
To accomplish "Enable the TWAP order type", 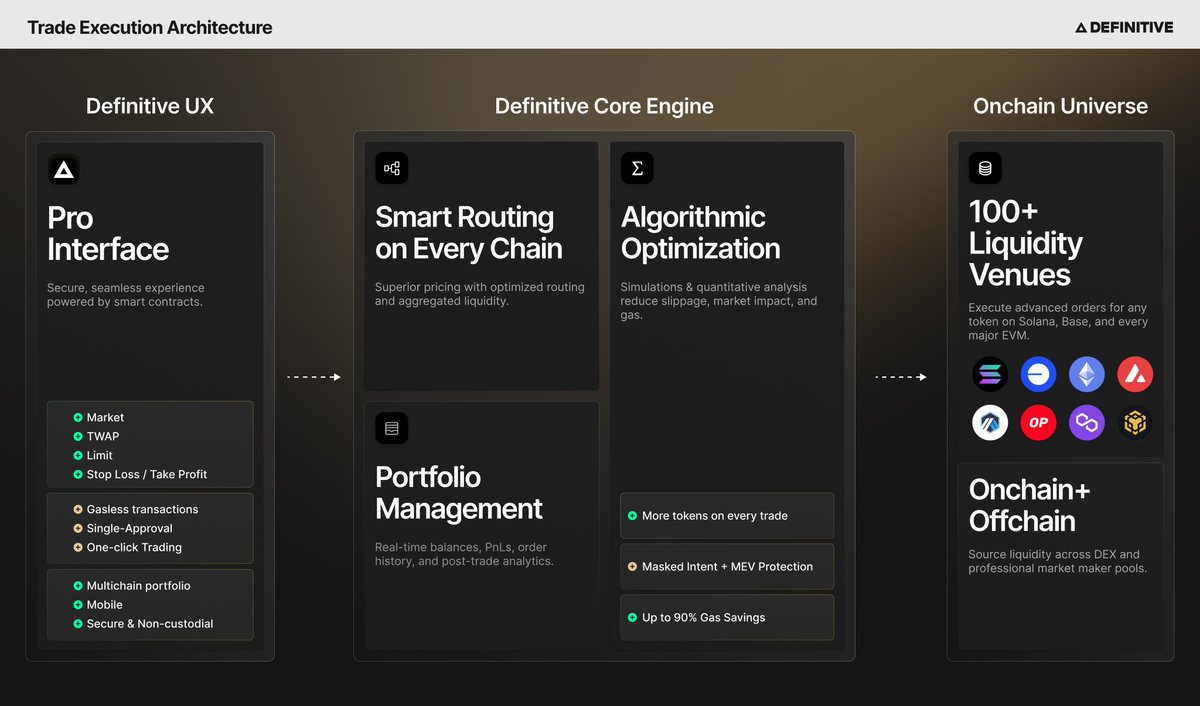I will point(101,436).
